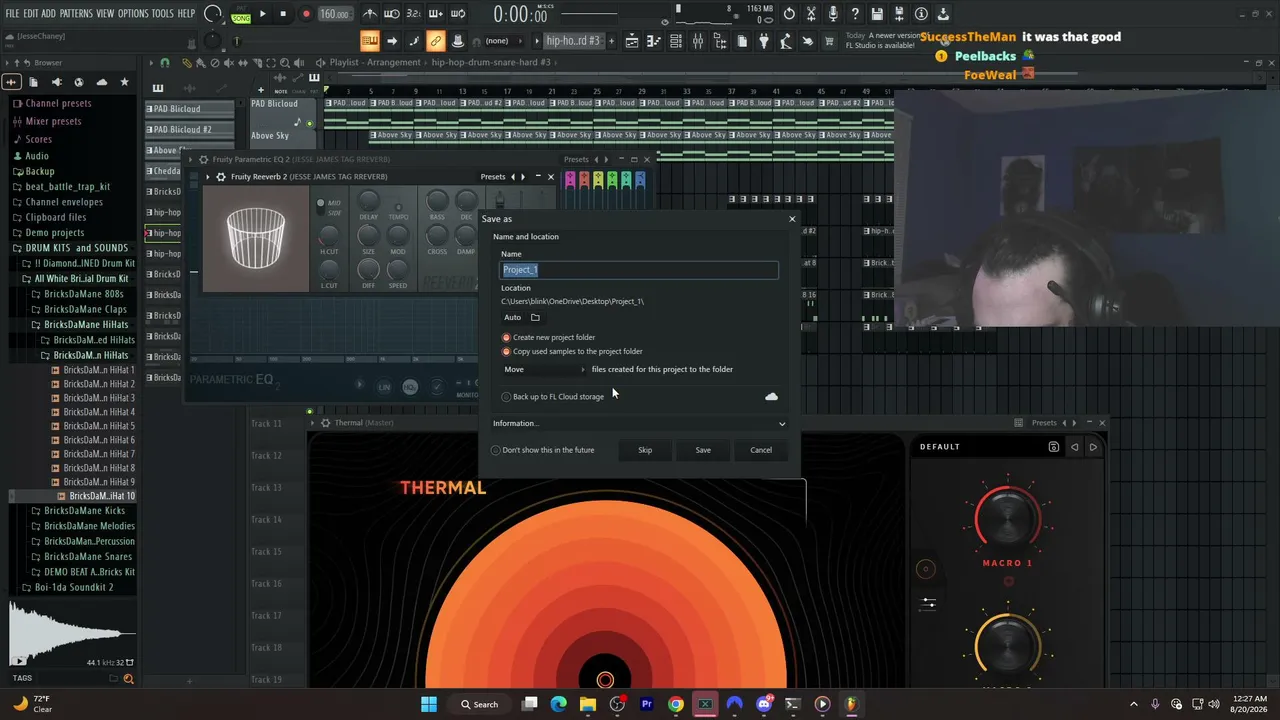This screenshot has height=720, width=1280.
Task: Open the EDIT menu
Action: (31, 14)
